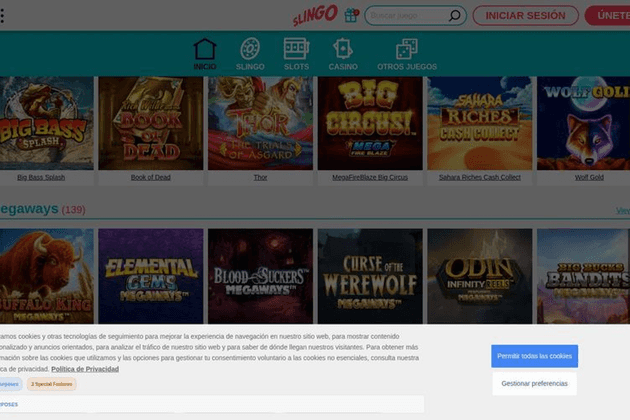Screen dimensions: 630x420
Task: Click the Buffalo King Megaways thumbnail
Action: click(47, 276)
